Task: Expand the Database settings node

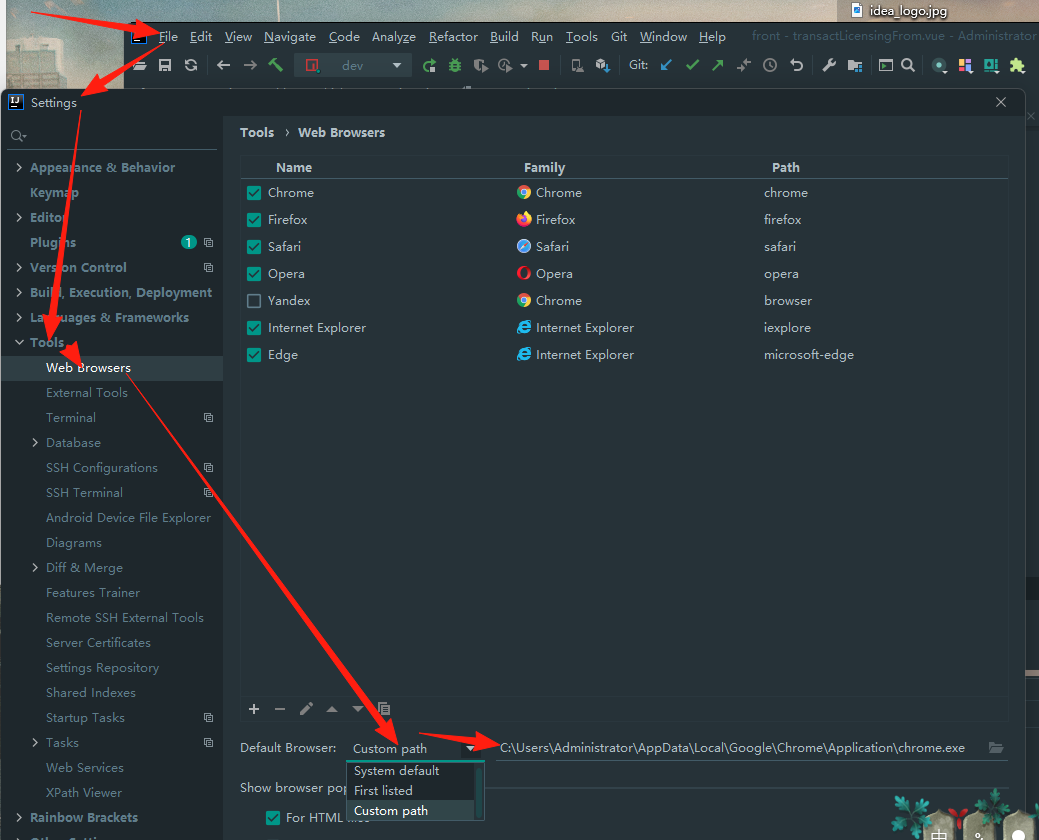Action: 35,443
